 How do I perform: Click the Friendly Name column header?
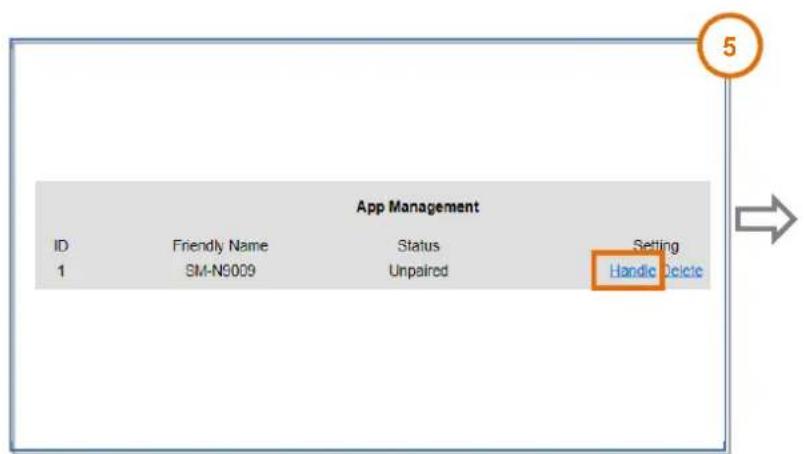pos(220,246)
